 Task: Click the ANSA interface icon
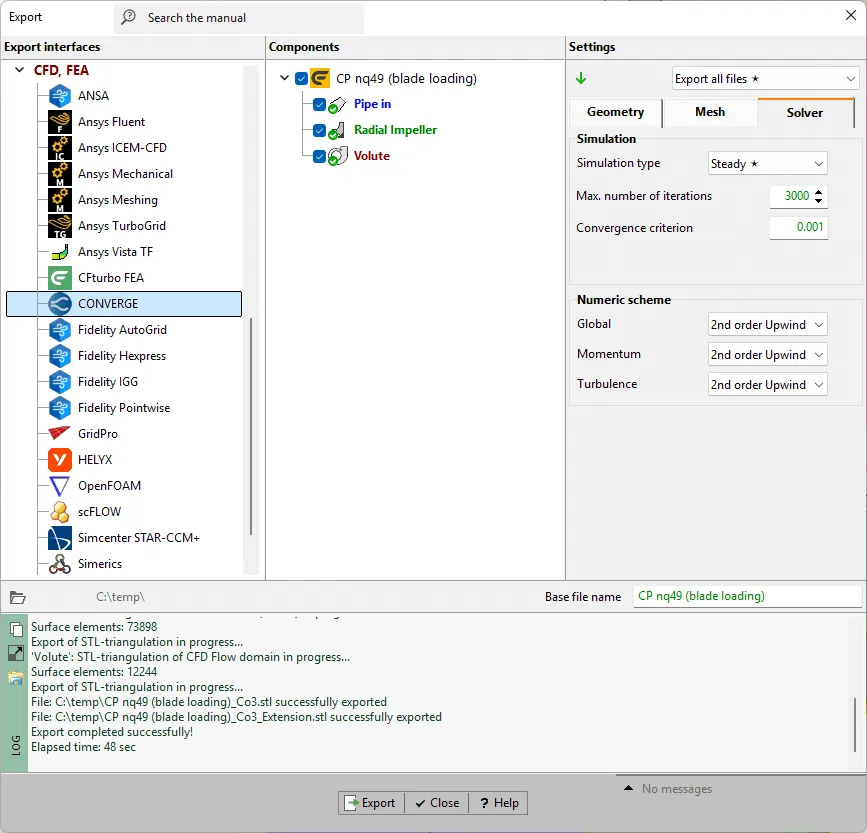[60, 96]
